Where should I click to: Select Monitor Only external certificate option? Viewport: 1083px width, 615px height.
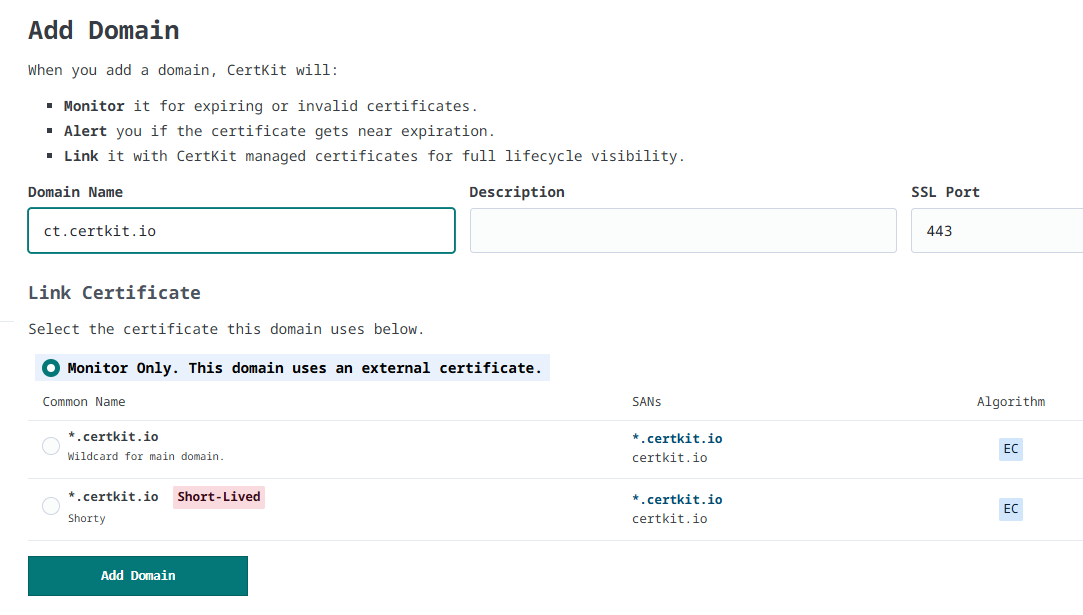pos(50,368)
